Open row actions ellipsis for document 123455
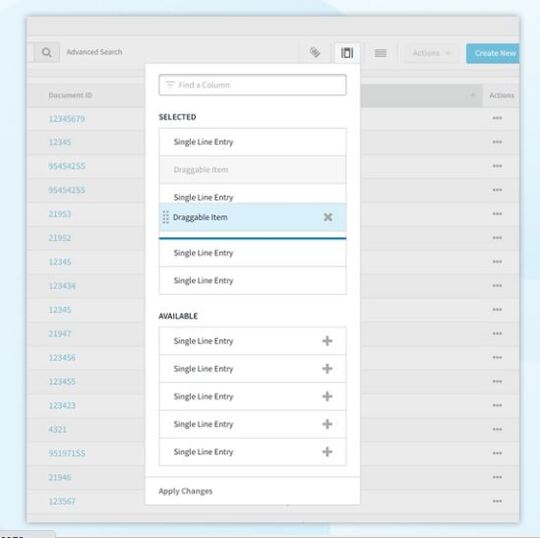Screen dimensions: 540x538 pos(497,381)
